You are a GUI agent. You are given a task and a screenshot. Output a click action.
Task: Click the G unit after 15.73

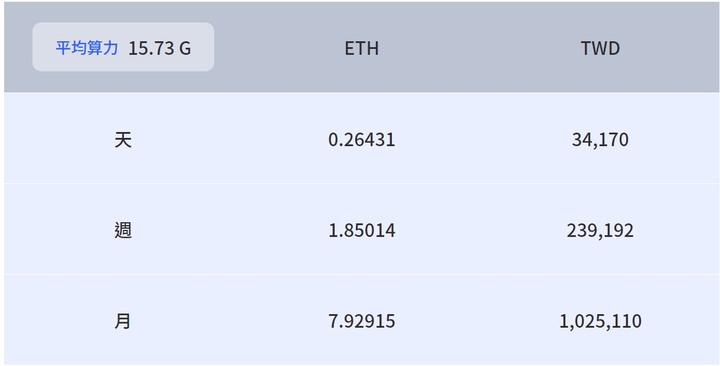click(185, 48)
